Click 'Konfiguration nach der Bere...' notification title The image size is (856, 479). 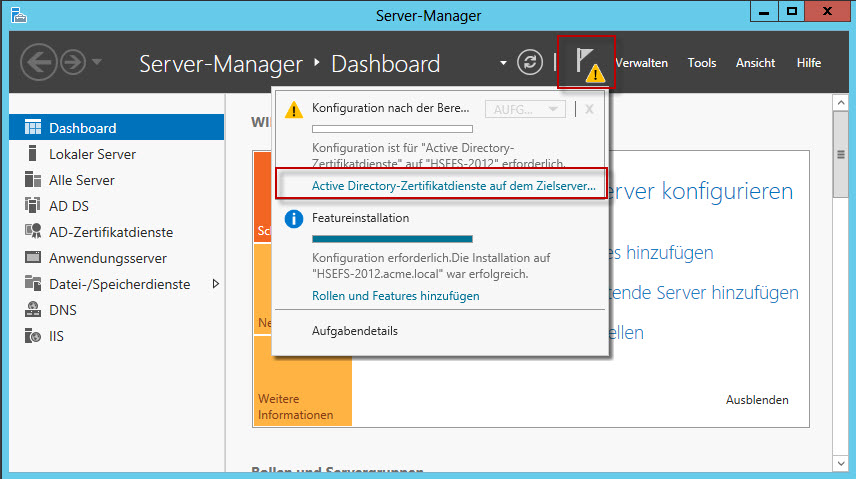pyautogui.click(x=390, y=108)
